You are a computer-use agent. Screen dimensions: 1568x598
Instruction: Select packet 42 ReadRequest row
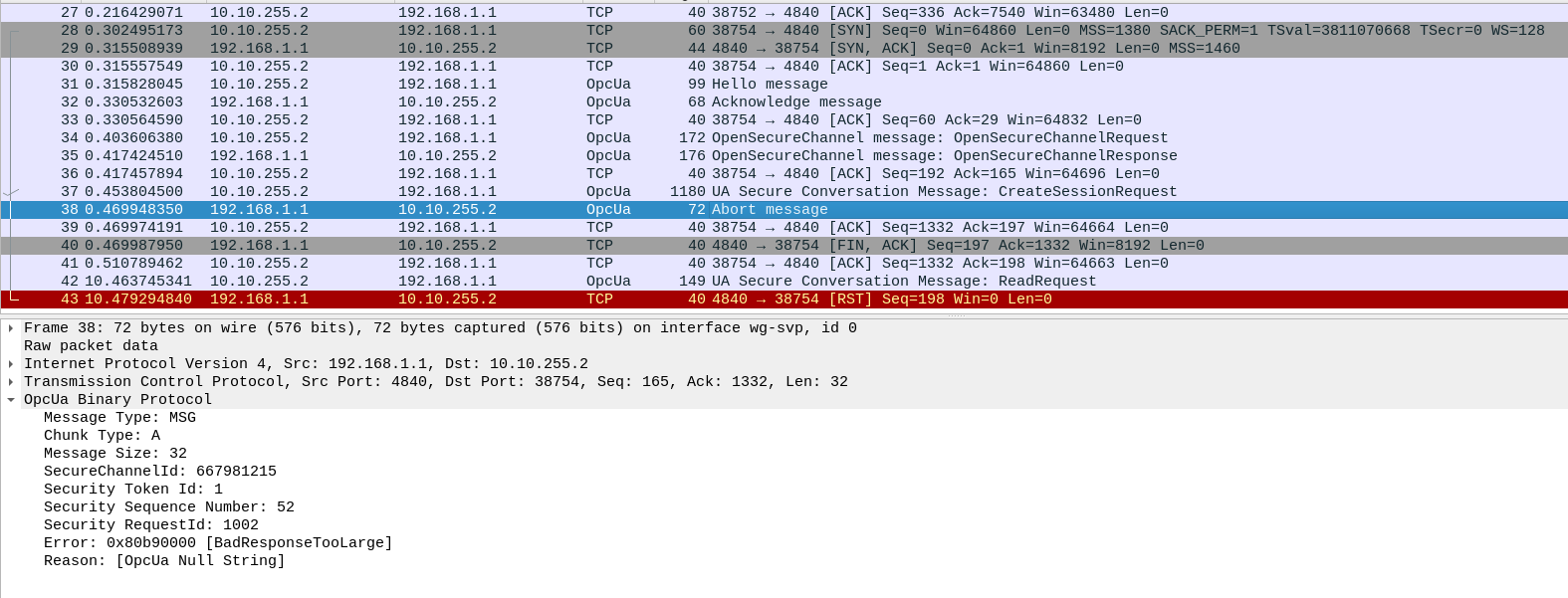point(784,282)
